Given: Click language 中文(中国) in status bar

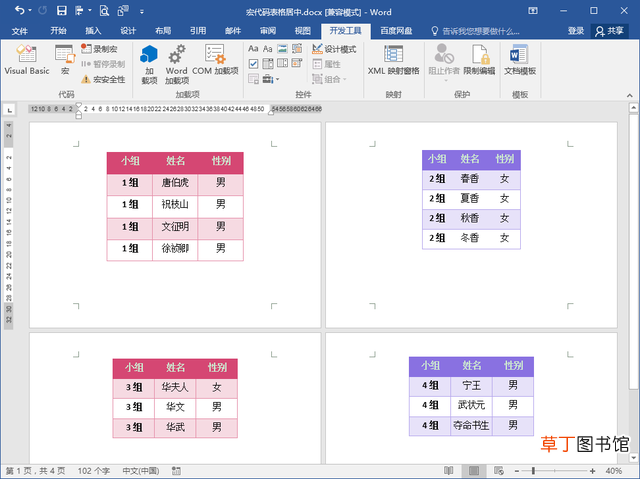Looking at the screenshot, I should pos(141,471).
